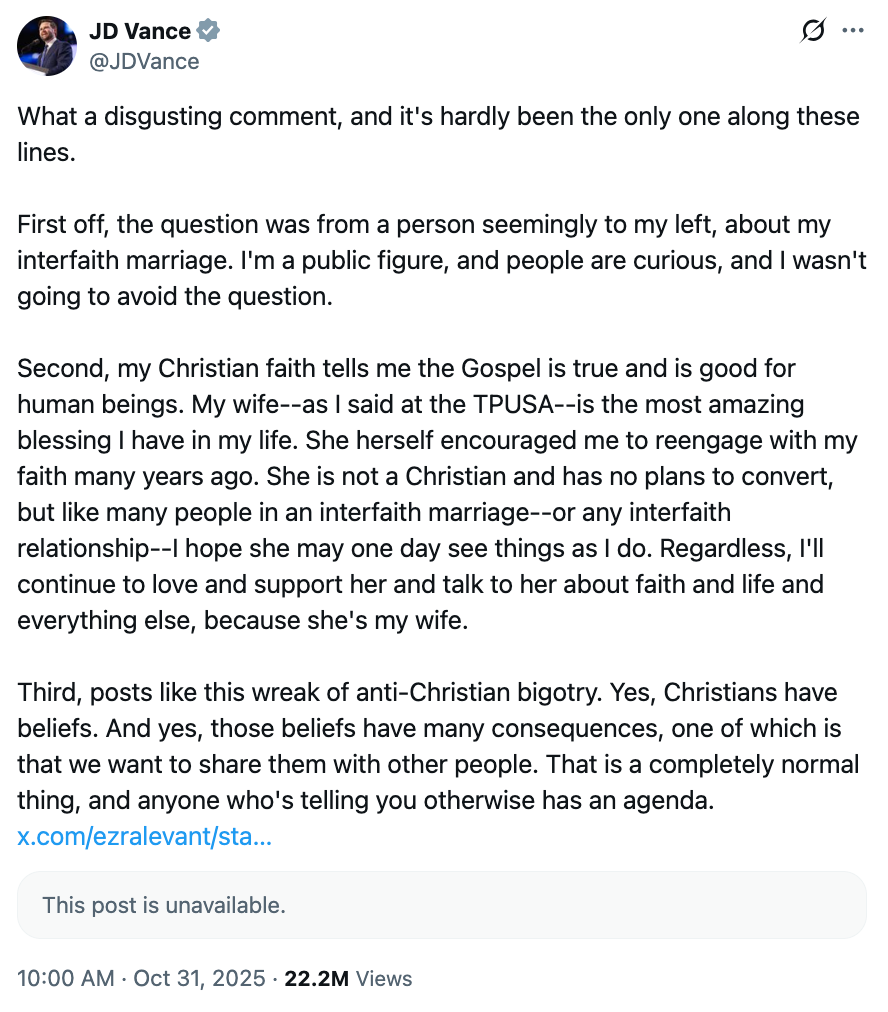Screen dimensions: 888x1012
Task: Follow the x.com/ezralevant/sta... link
Action: coord(145,836)
